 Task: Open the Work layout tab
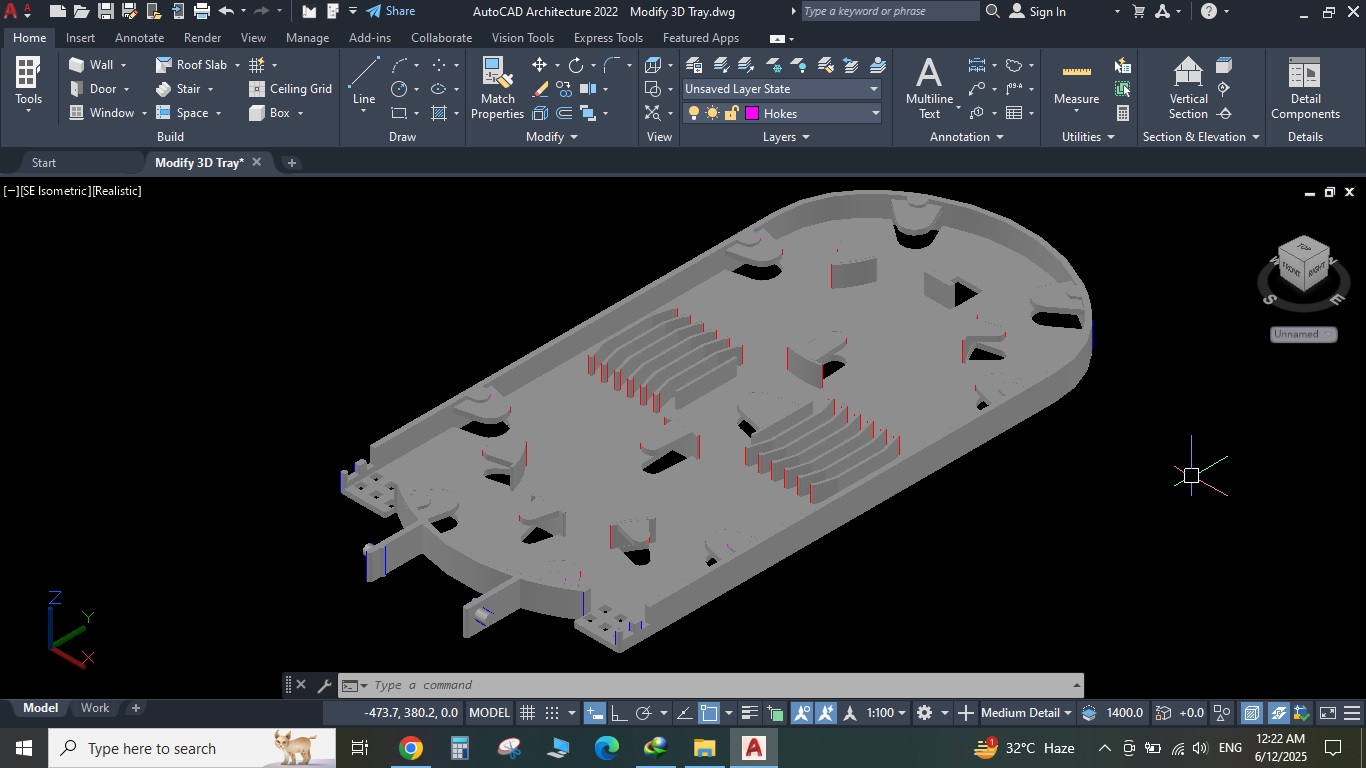click(95, 708)
